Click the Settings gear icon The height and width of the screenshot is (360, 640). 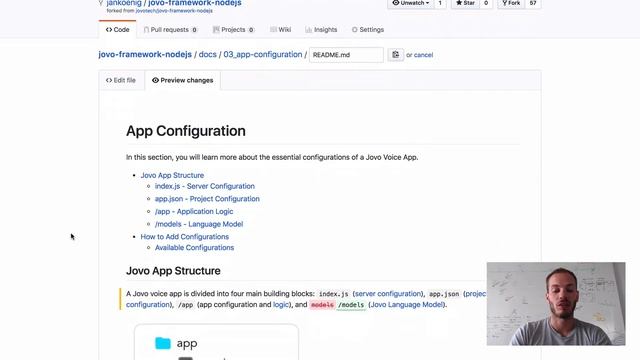[355, 30]
